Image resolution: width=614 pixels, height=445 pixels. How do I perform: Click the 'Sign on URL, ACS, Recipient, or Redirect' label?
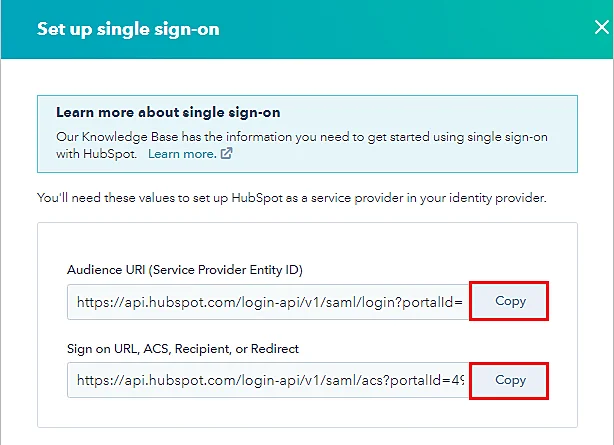[184, 349]
